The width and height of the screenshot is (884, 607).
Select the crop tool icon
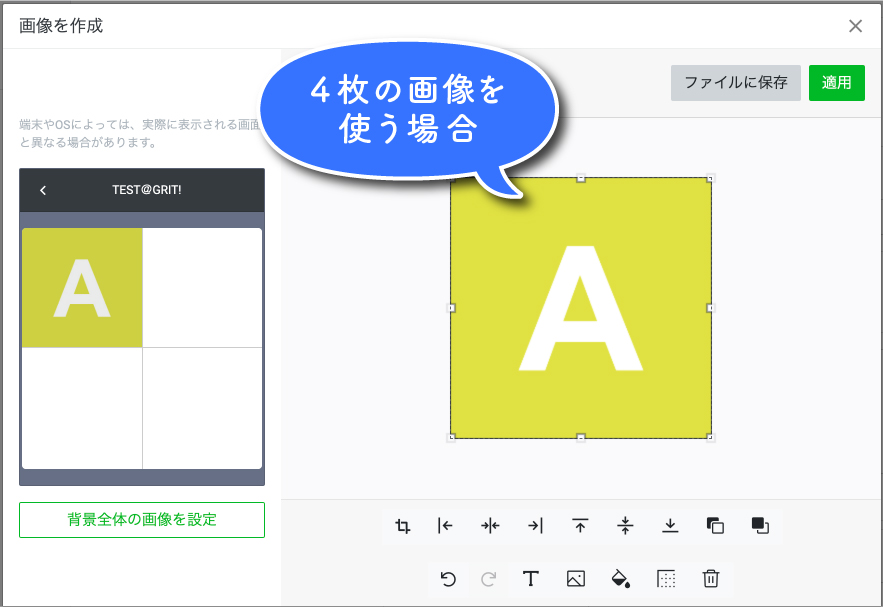(403, 526)
